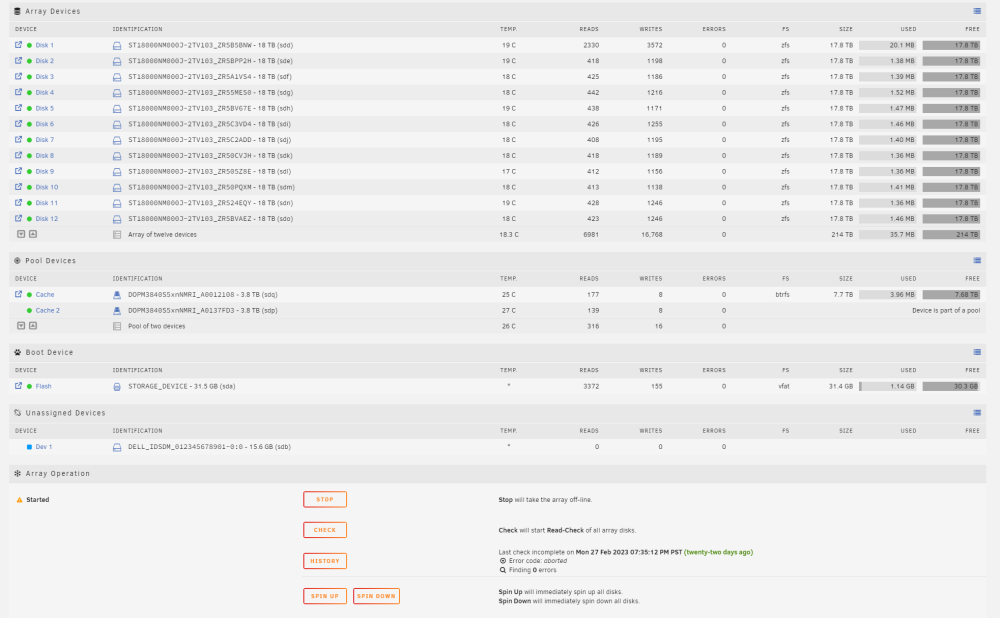
Task: Click the pop-out icon beside Disk 1
Action: pyautogui.click(x=18, y=45)
